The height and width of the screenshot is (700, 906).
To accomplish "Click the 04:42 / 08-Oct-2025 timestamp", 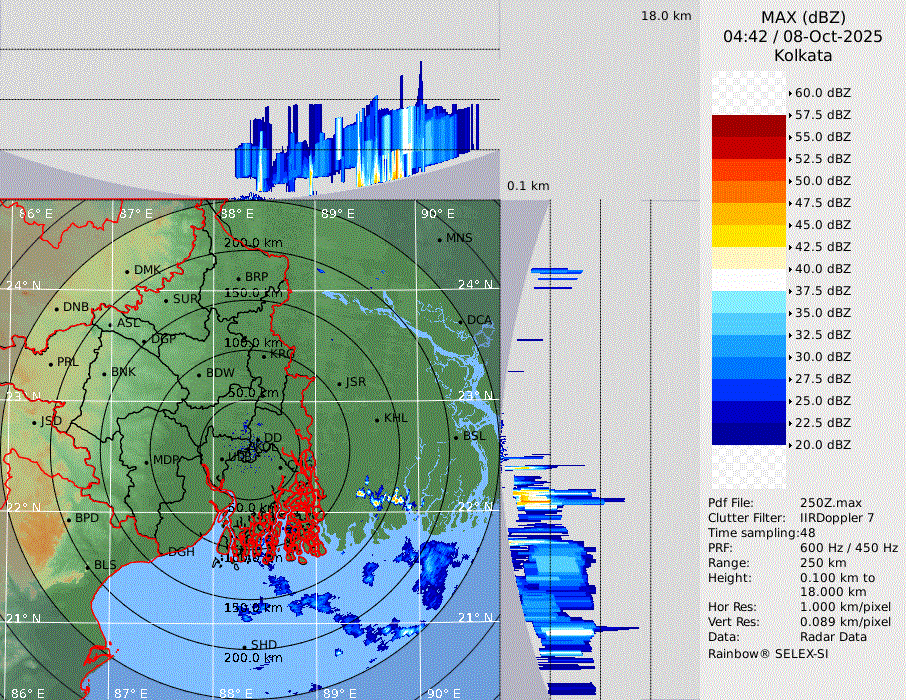I will (803, 36).
